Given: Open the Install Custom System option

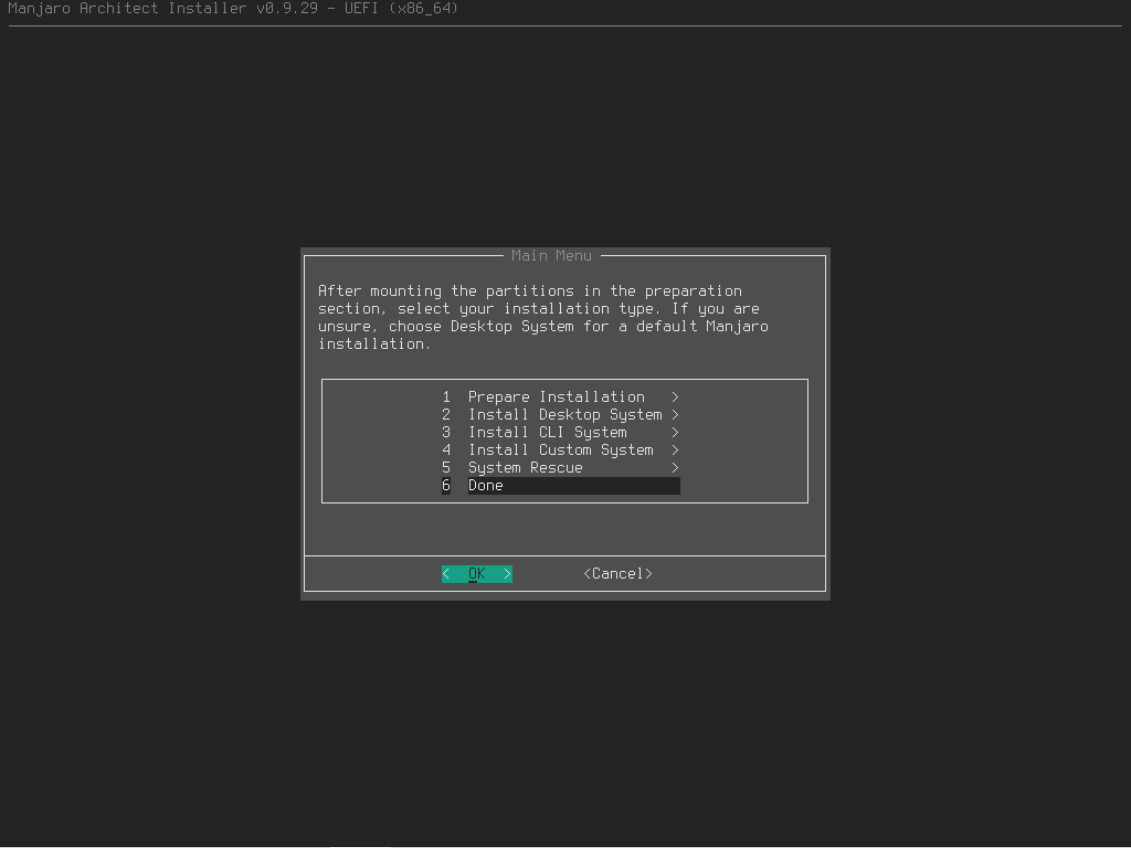Looking at the screenshot, I should 560,450.
